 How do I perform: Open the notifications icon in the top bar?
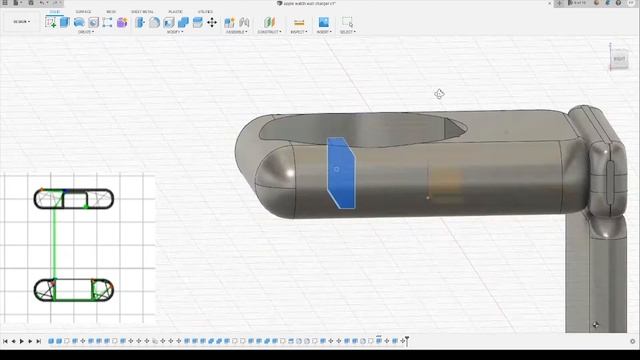coord(608,3)
